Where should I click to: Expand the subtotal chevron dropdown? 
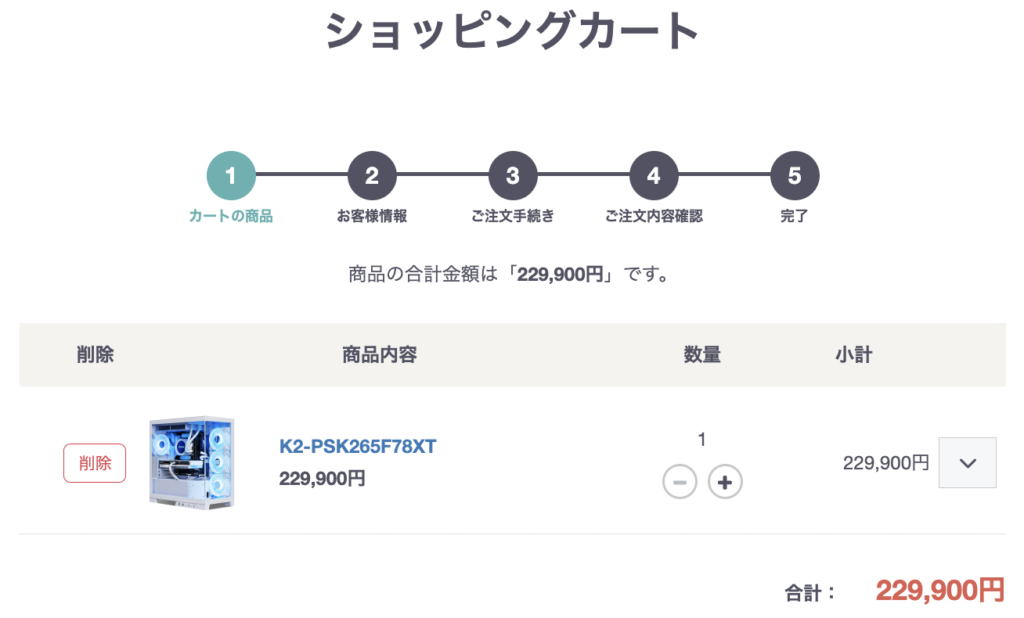(967, 463)
